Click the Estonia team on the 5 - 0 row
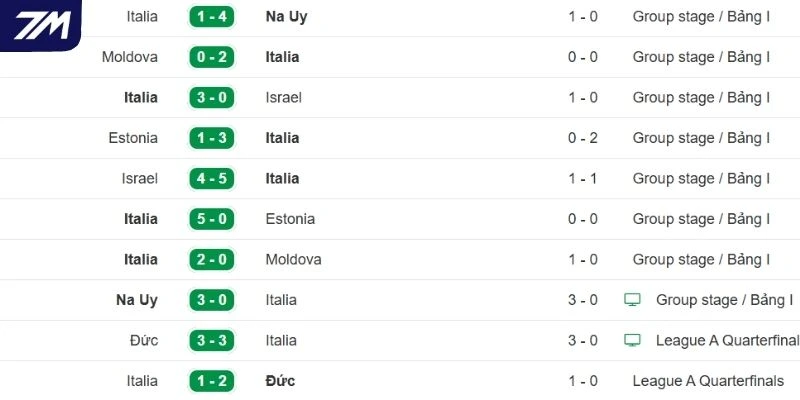The image size is (800, 400). (x=290, y=219)
